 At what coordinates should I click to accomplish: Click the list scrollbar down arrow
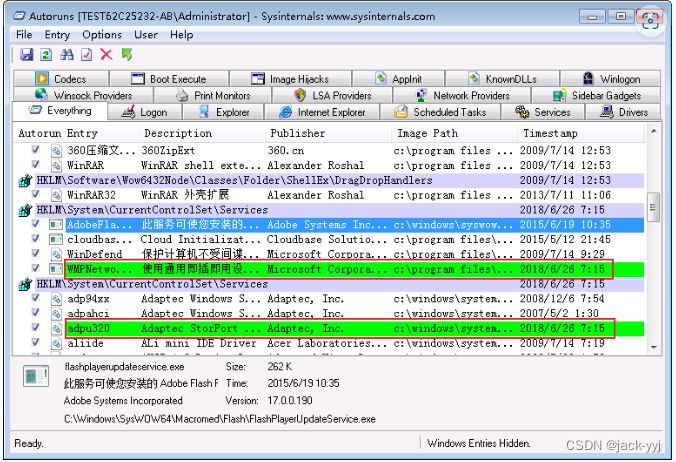pos(654,347)
